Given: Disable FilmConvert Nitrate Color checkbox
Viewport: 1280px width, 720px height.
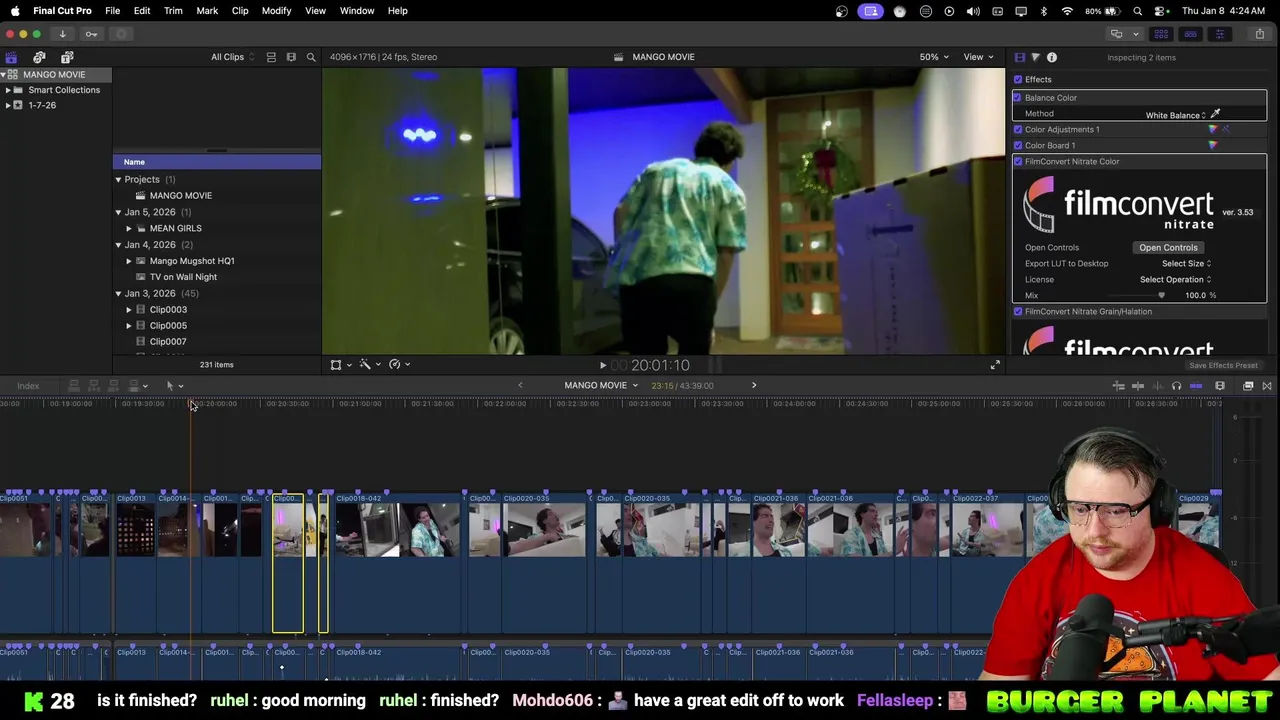Looking at the screenshot, I should pyautogui.click(x=1018, y=161).
